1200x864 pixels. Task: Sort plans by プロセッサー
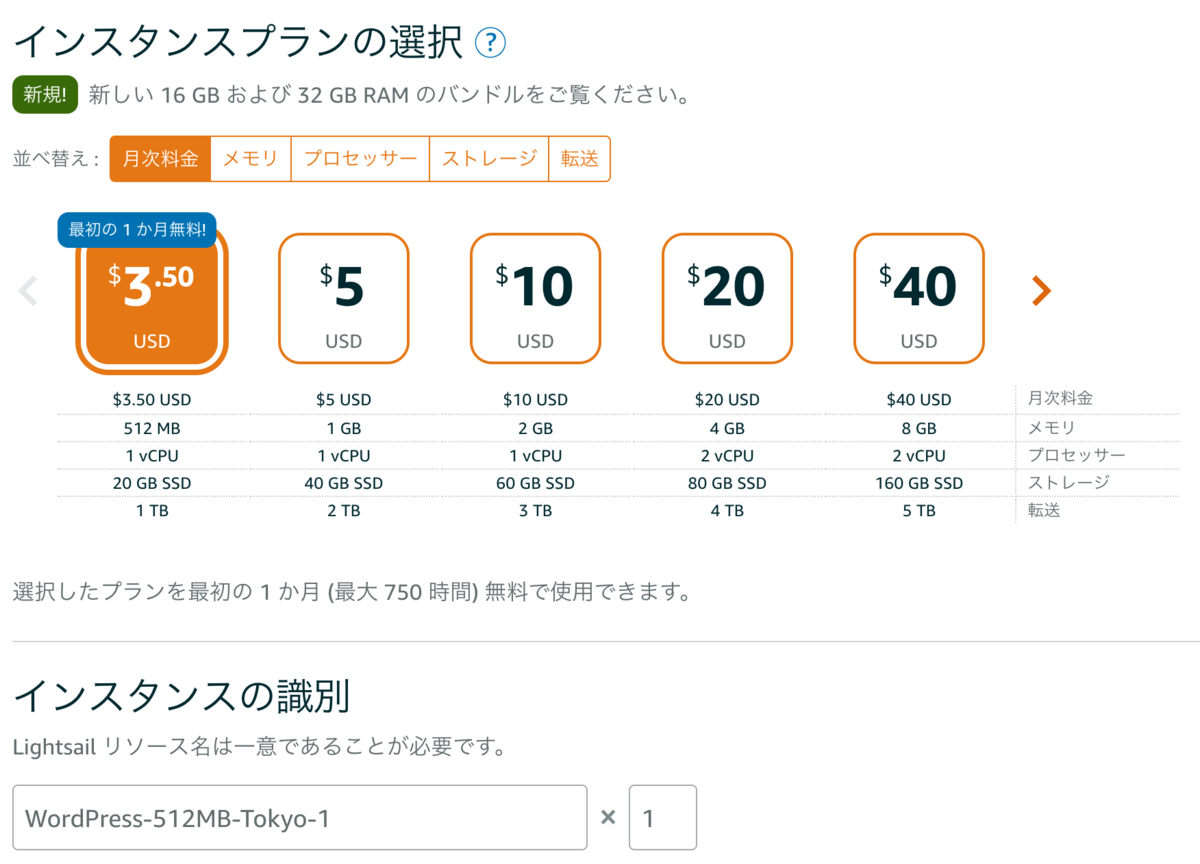[359, 158]
